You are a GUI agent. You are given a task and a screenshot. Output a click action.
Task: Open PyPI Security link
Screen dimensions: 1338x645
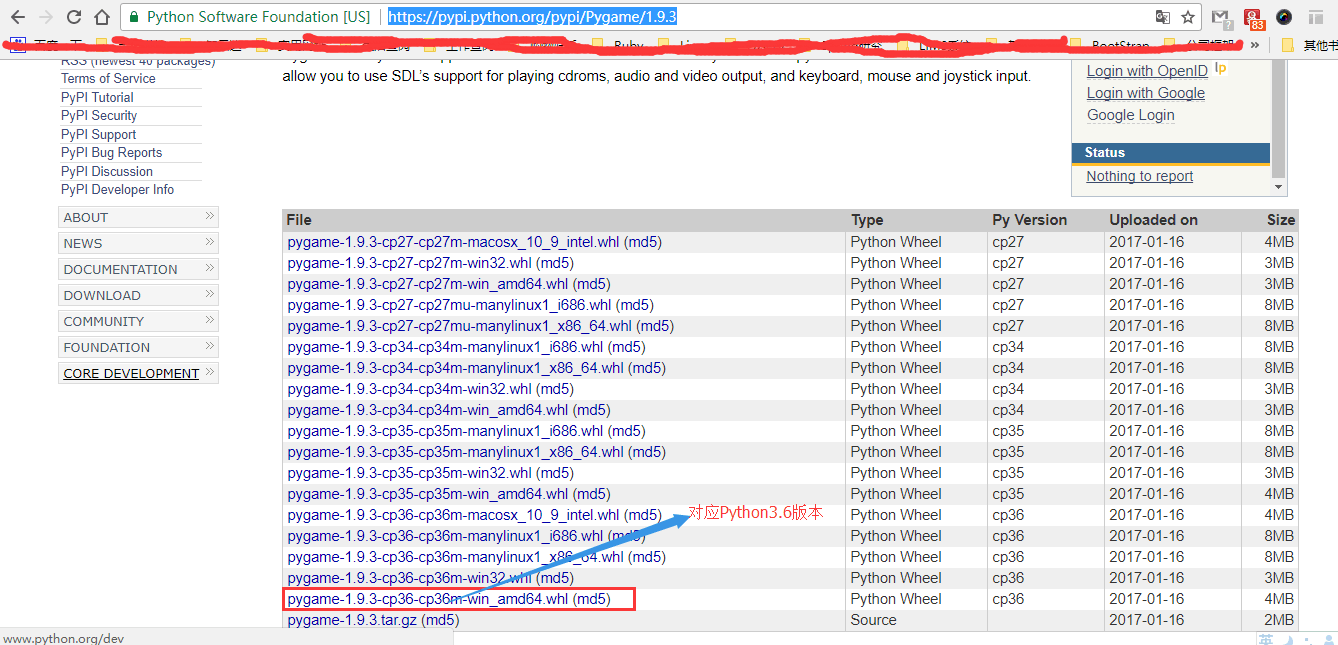(99, 116)
